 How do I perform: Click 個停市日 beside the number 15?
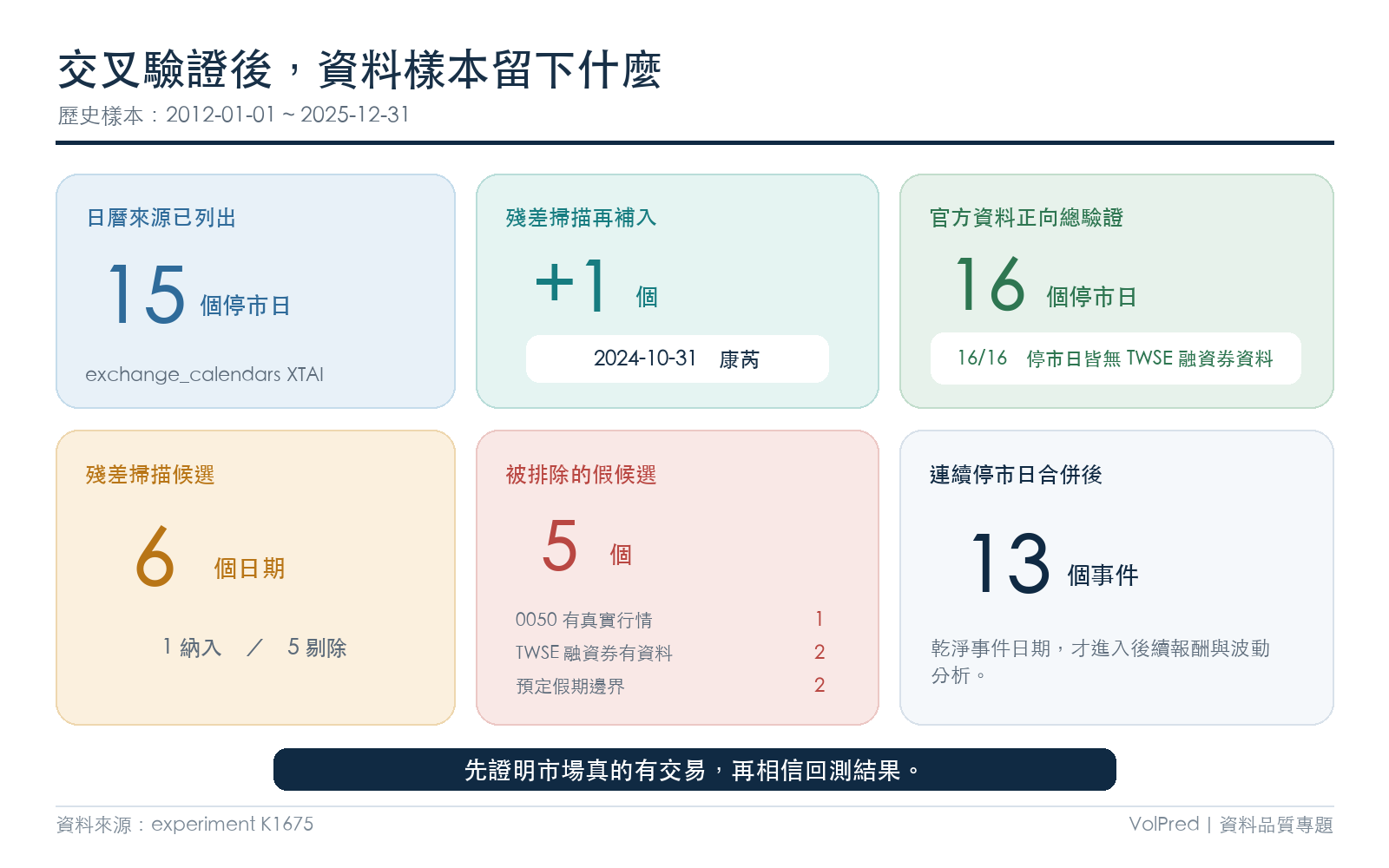click(x=245, y=306)
